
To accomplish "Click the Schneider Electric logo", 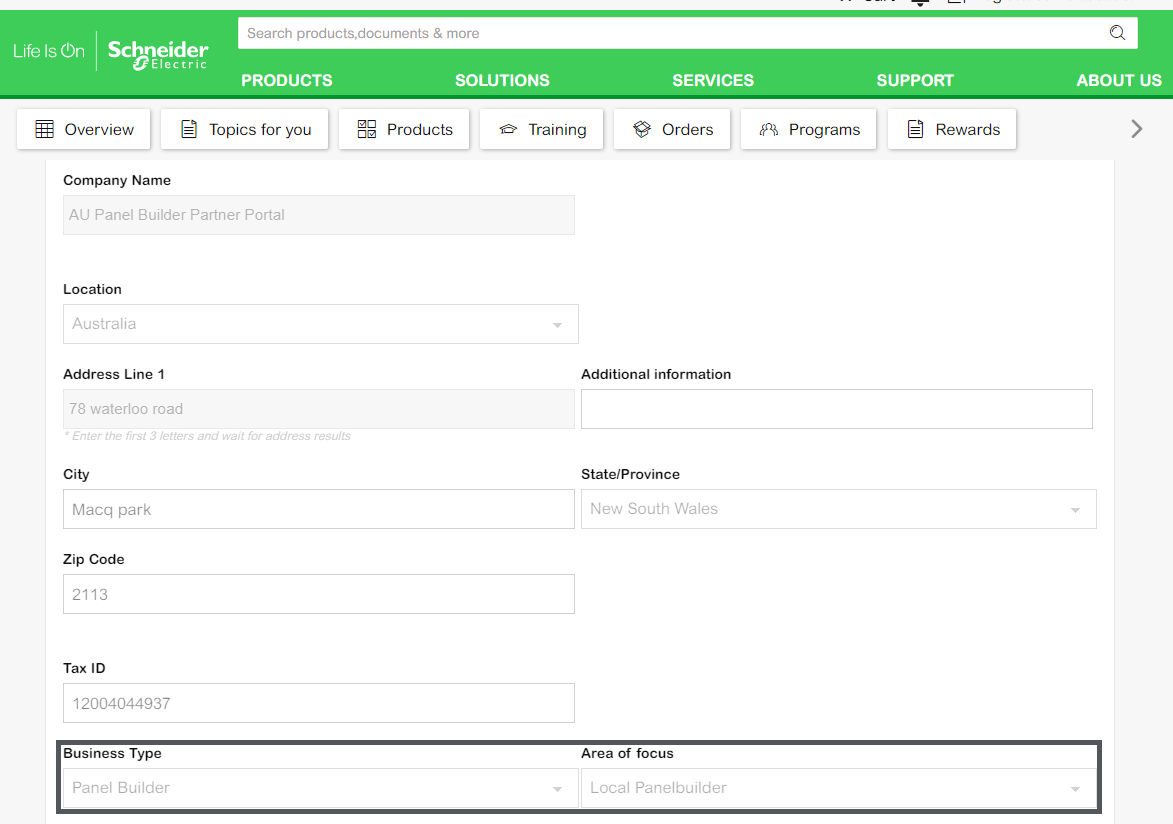I will [x=158, y=55].
